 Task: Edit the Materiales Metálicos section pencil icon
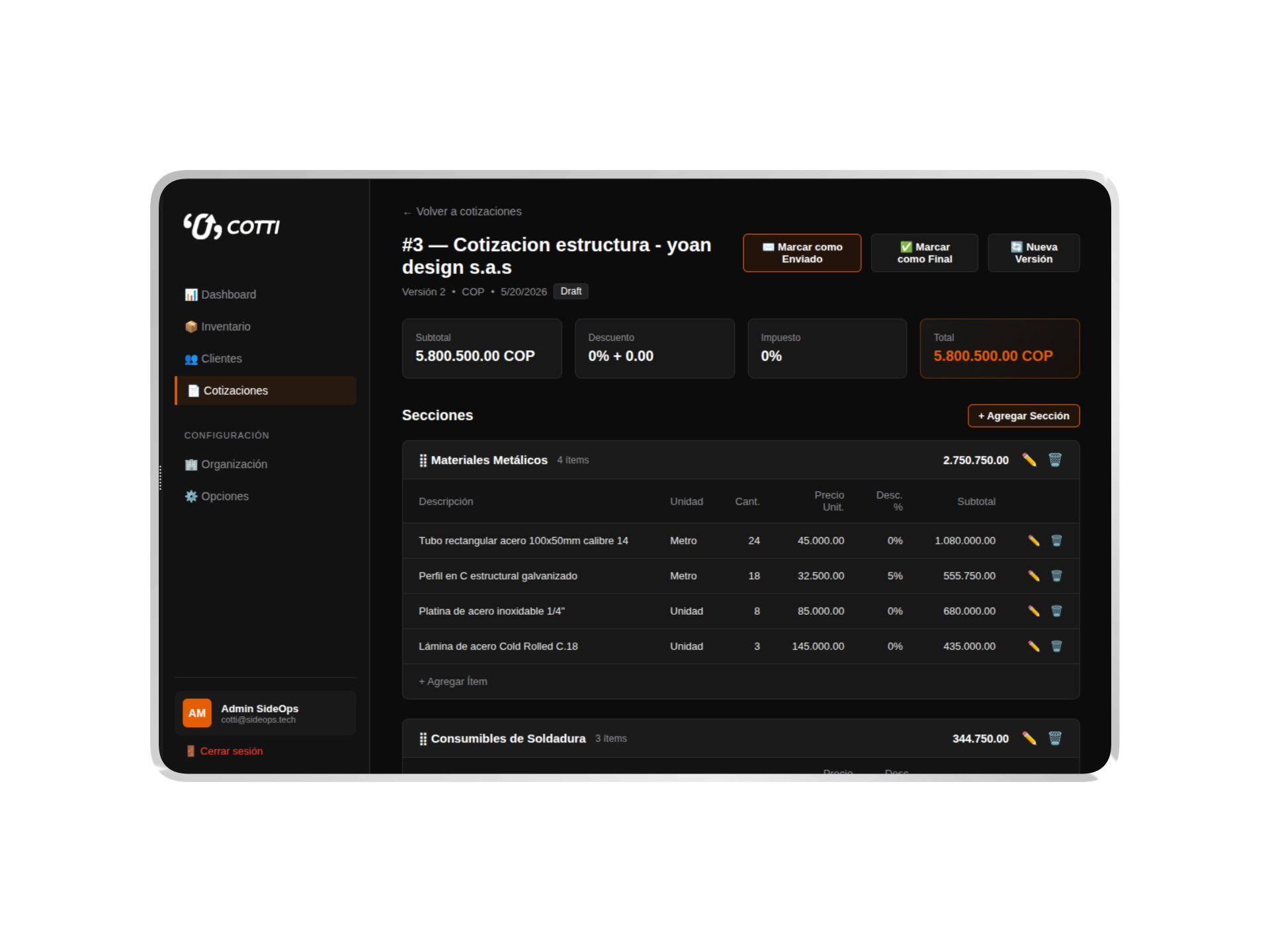click(x=1029, y=459)
